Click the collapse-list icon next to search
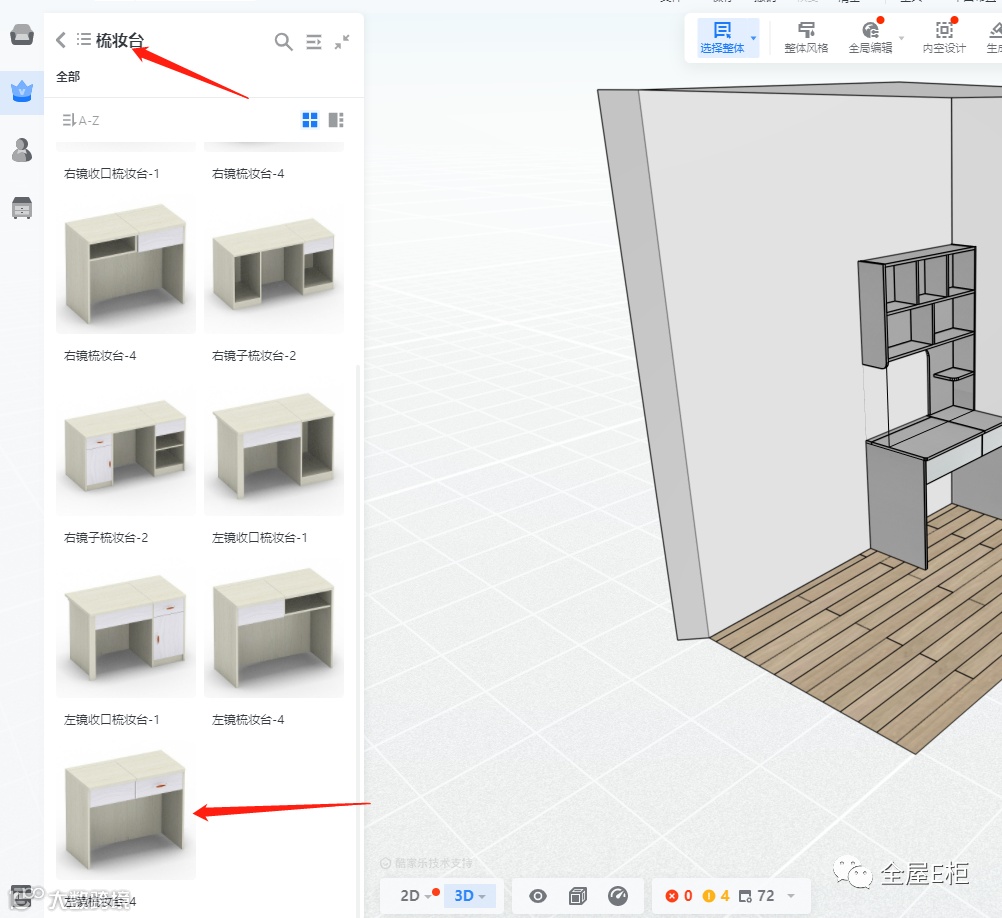 (x=314, y=42)
